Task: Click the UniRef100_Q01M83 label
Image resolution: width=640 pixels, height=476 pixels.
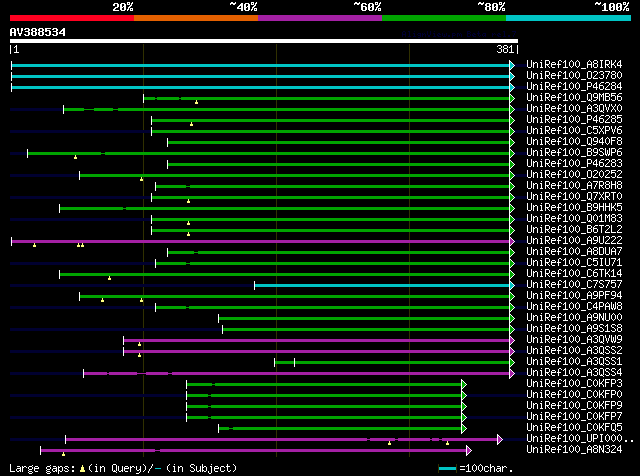Action: [x=574, y=219]
